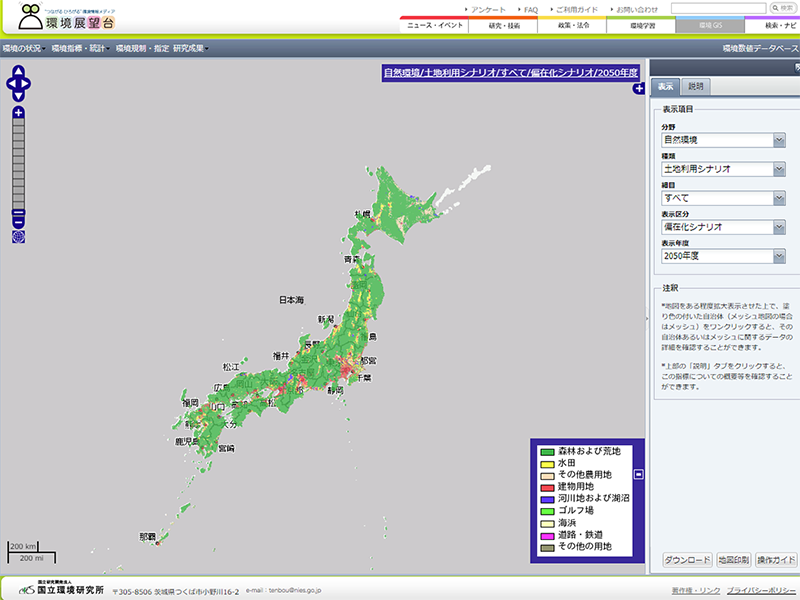Open the 種類 dropdown showing 土地利用シナリオ

click(x=723, y=169)
